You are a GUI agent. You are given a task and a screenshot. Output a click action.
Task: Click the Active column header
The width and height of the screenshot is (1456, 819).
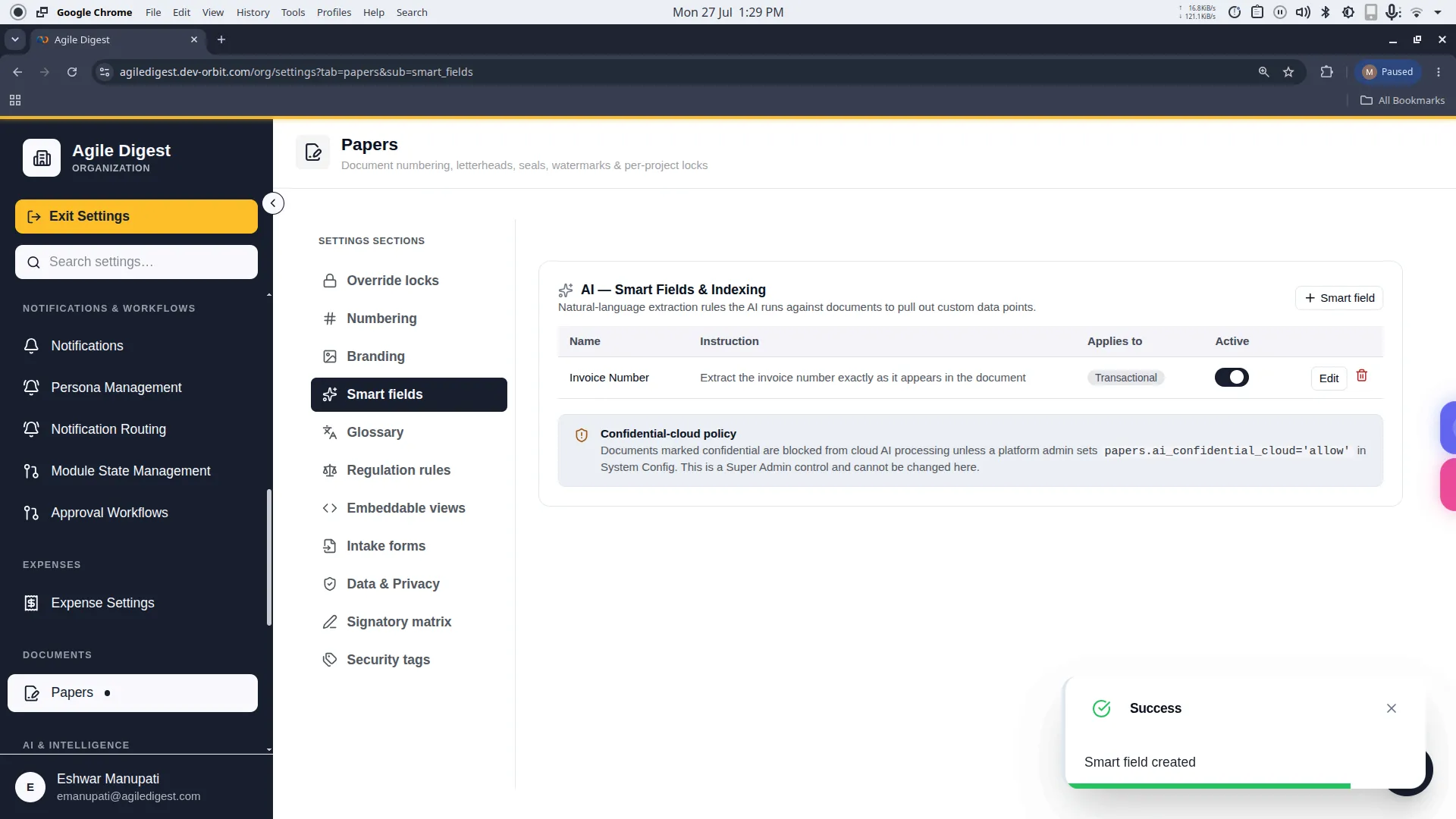click(1232, 341)
